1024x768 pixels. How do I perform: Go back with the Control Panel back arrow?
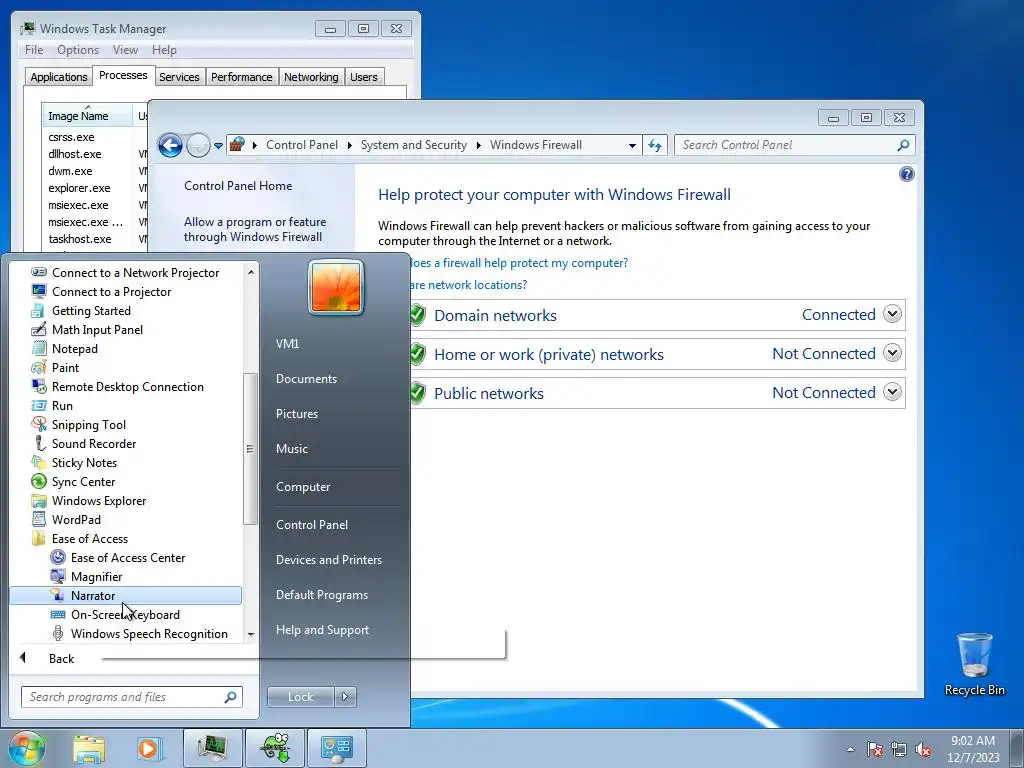point(170,146)
